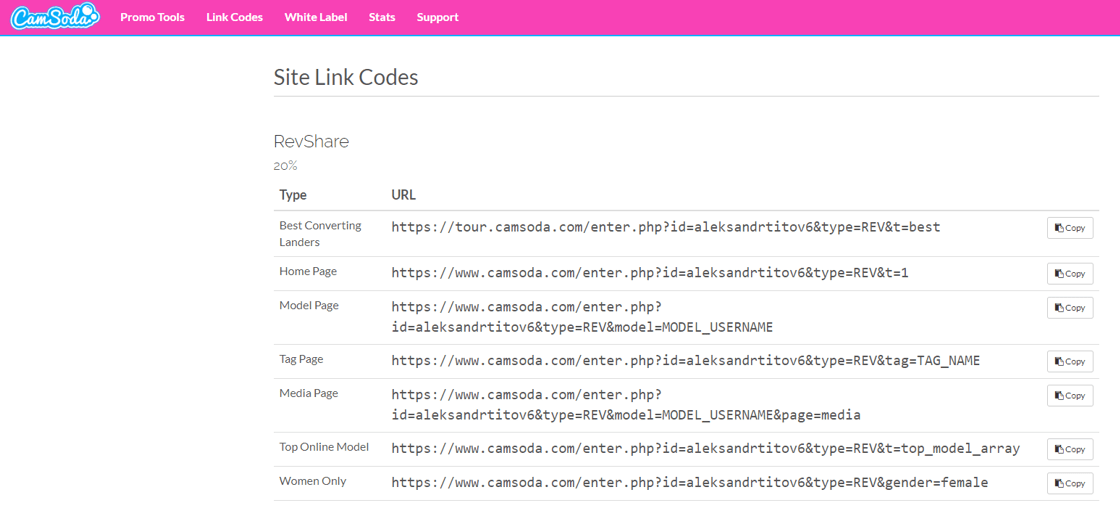Copy the Home Page link code
Screen dimensions: 1120x506
tap(1070, 274)
